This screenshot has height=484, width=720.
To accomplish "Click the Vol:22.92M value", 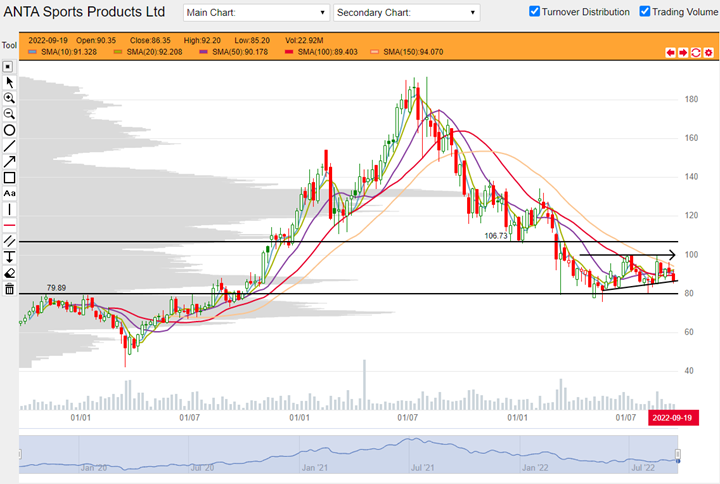I will point(304,40).
